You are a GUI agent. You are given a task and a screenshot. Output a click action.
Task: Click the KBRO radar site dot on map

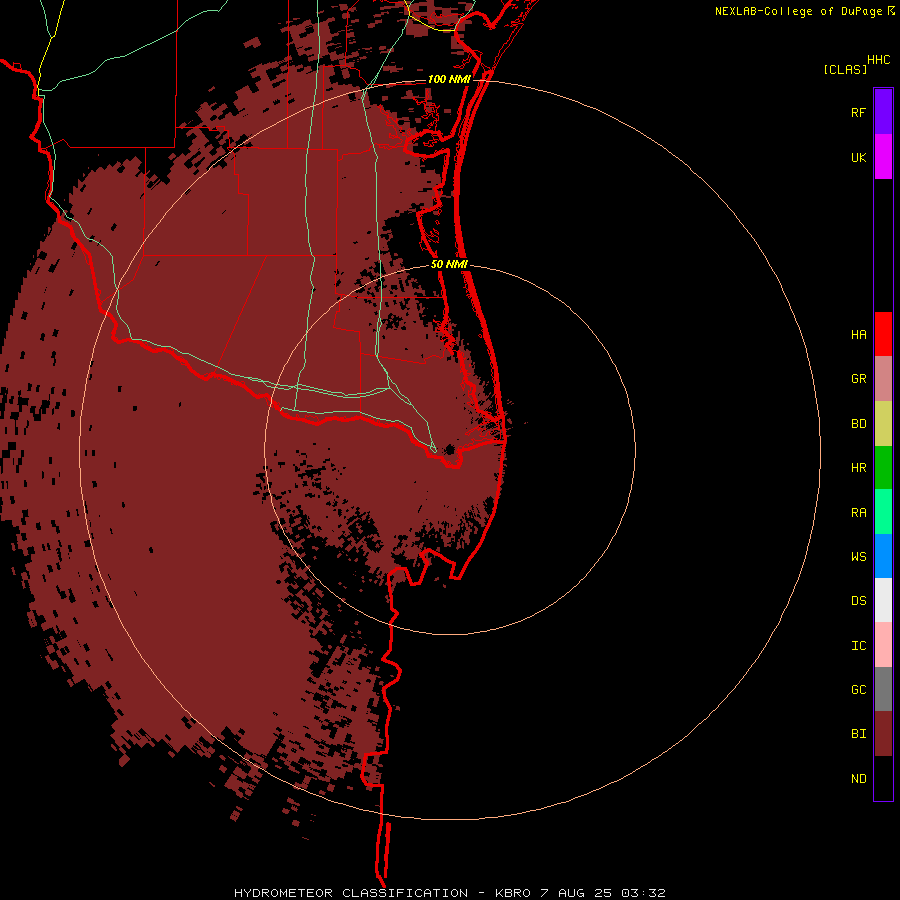point(449,449)
